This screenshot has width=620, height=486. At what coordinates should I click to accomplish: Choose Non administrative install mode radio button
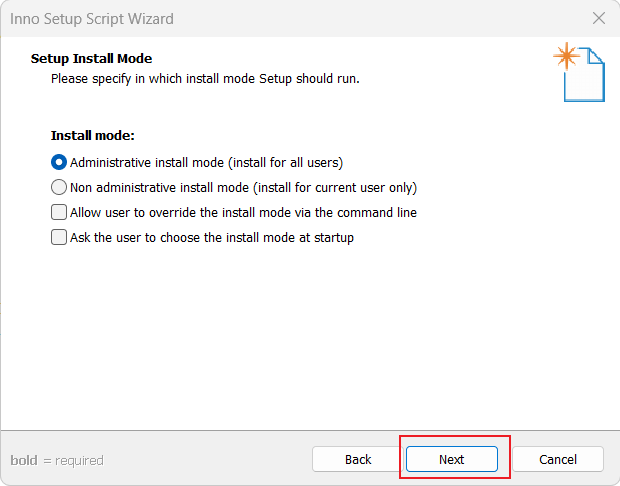[59, 187]
